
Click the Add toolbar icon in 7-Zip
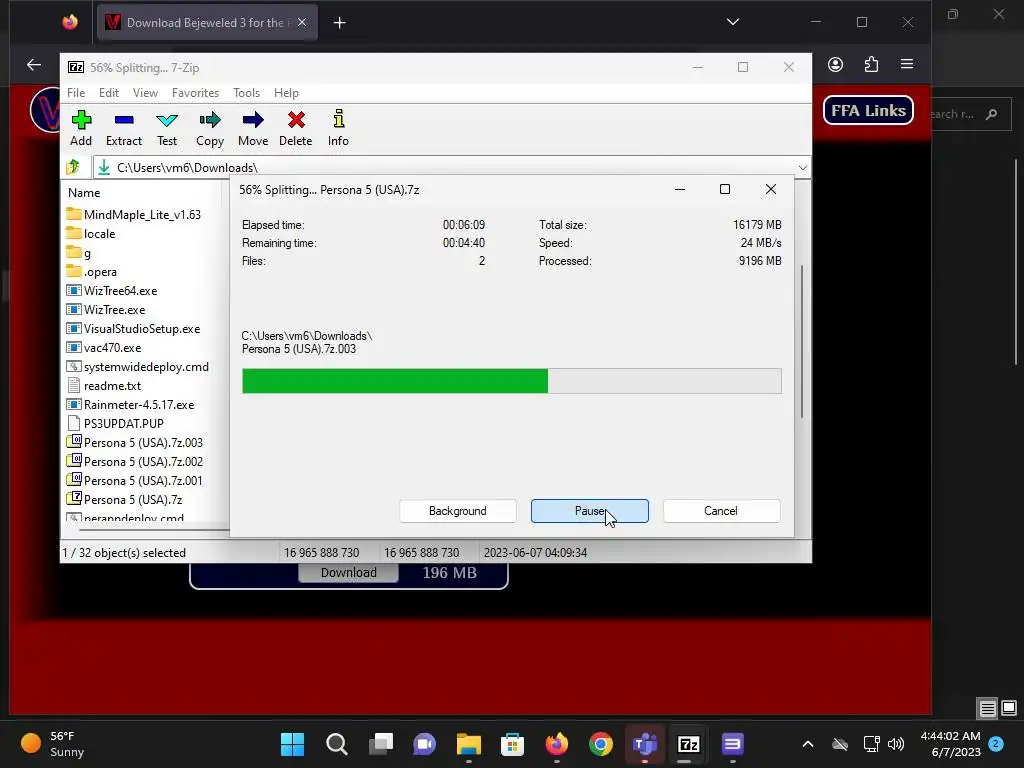(81, 128)
